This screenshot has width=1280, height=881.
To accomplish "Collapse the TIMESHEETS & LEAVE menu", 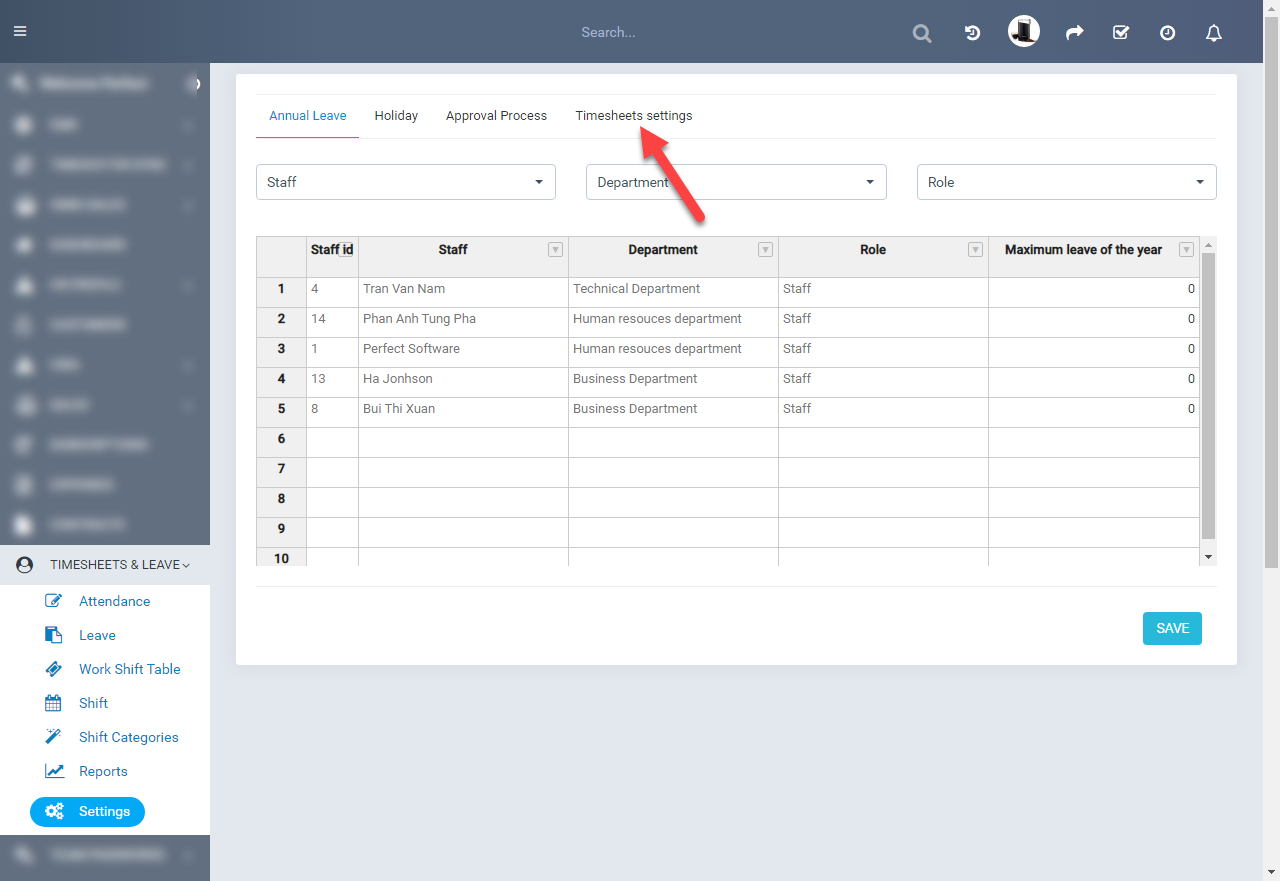I will click(105, 565).
